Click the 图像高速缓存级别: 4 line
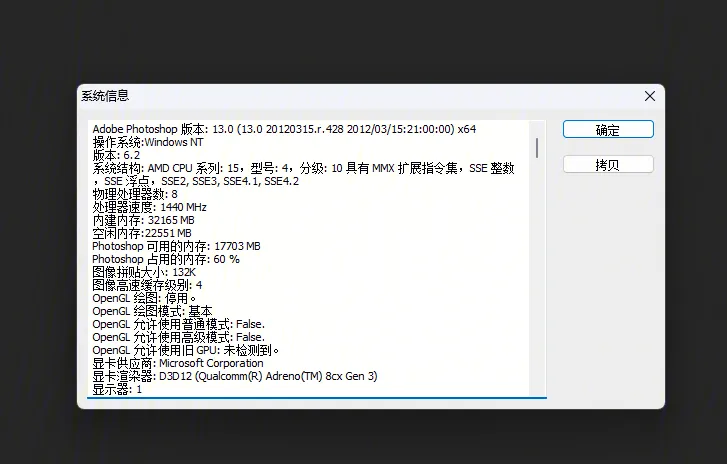Viewport: 727px width, 464px height. pos(147,285)
